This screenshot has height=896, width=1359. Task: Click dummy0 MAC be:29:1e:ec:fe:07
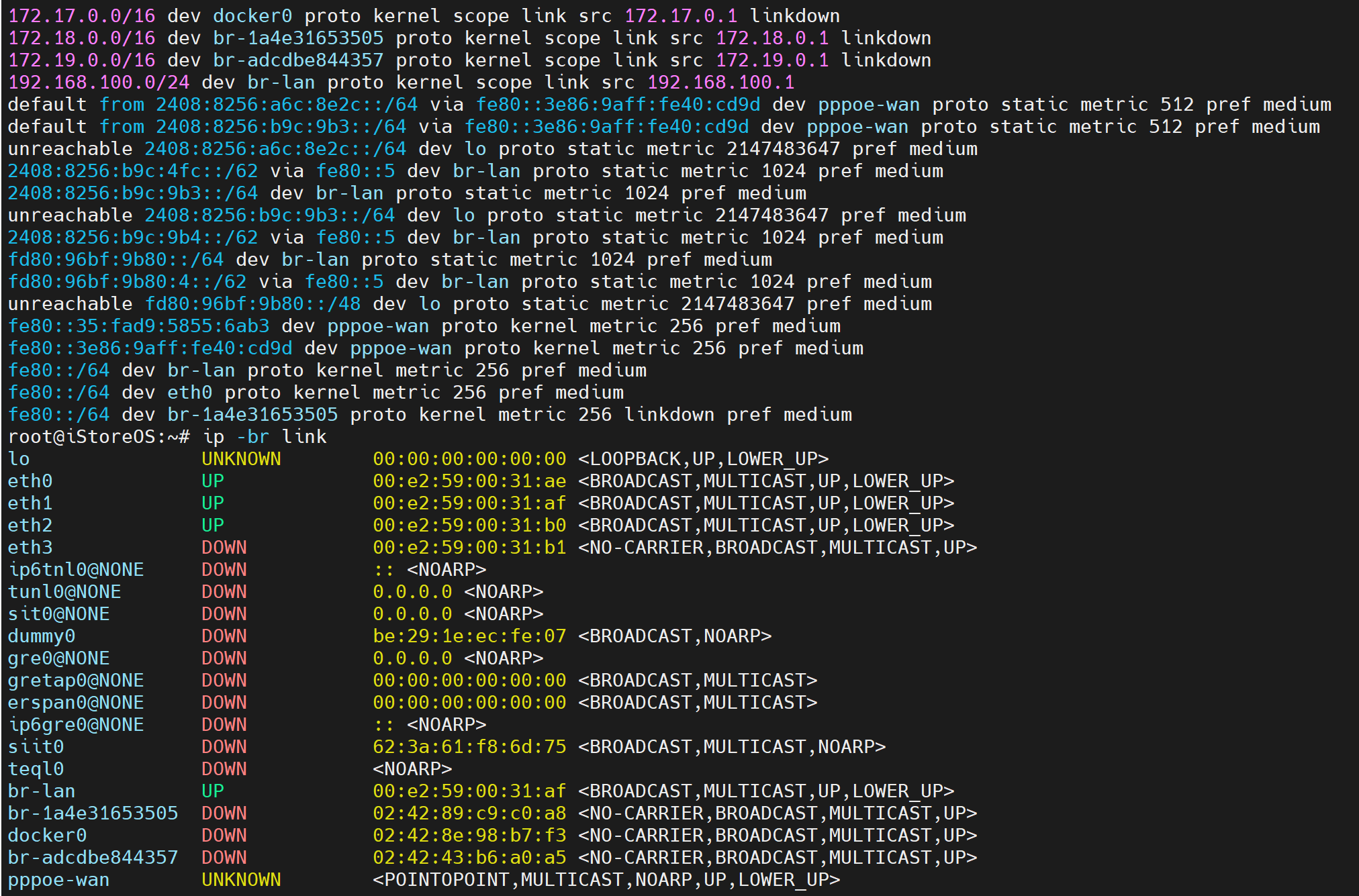click(469, 636)
